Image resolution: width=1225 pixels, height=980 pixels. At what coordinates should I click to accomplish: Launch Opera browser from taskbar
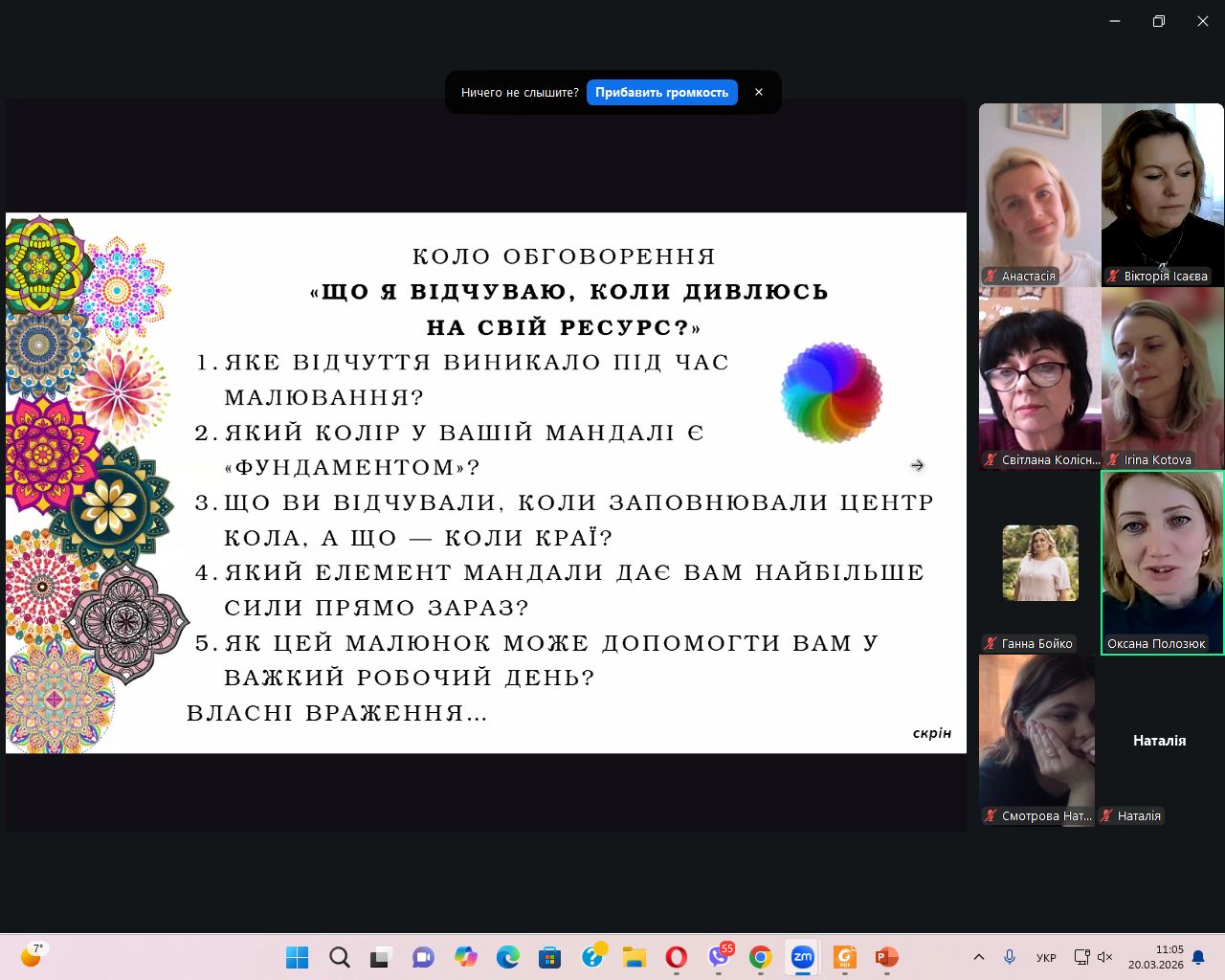tap(677, 957)
